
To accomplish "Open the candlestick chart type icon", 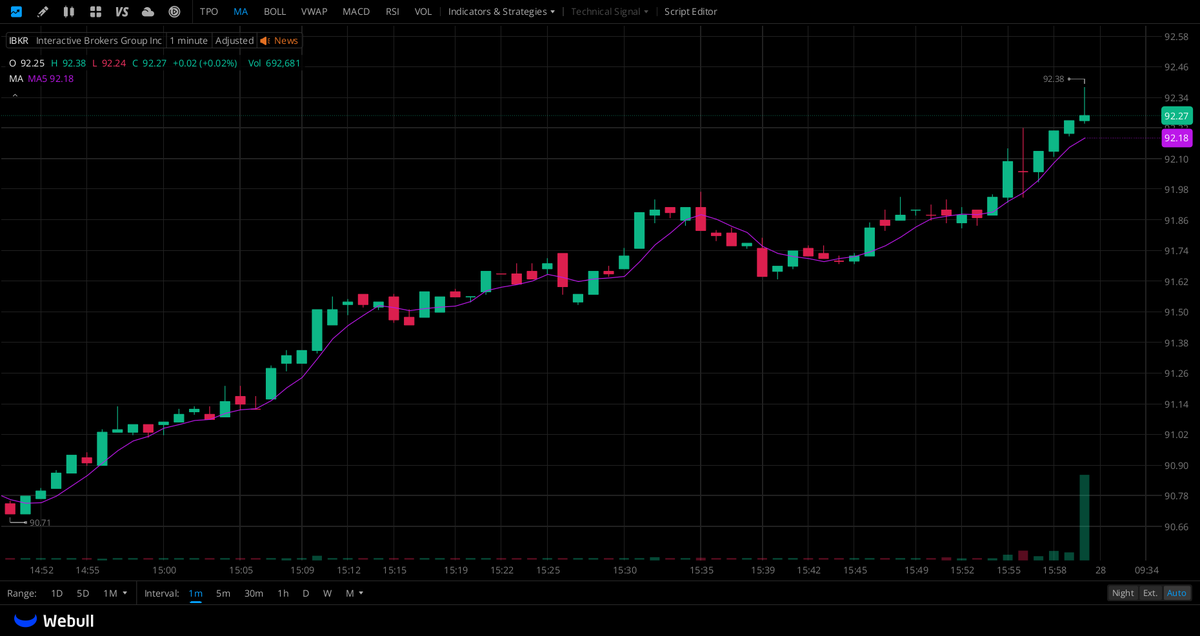I will (x=68, y=12).
